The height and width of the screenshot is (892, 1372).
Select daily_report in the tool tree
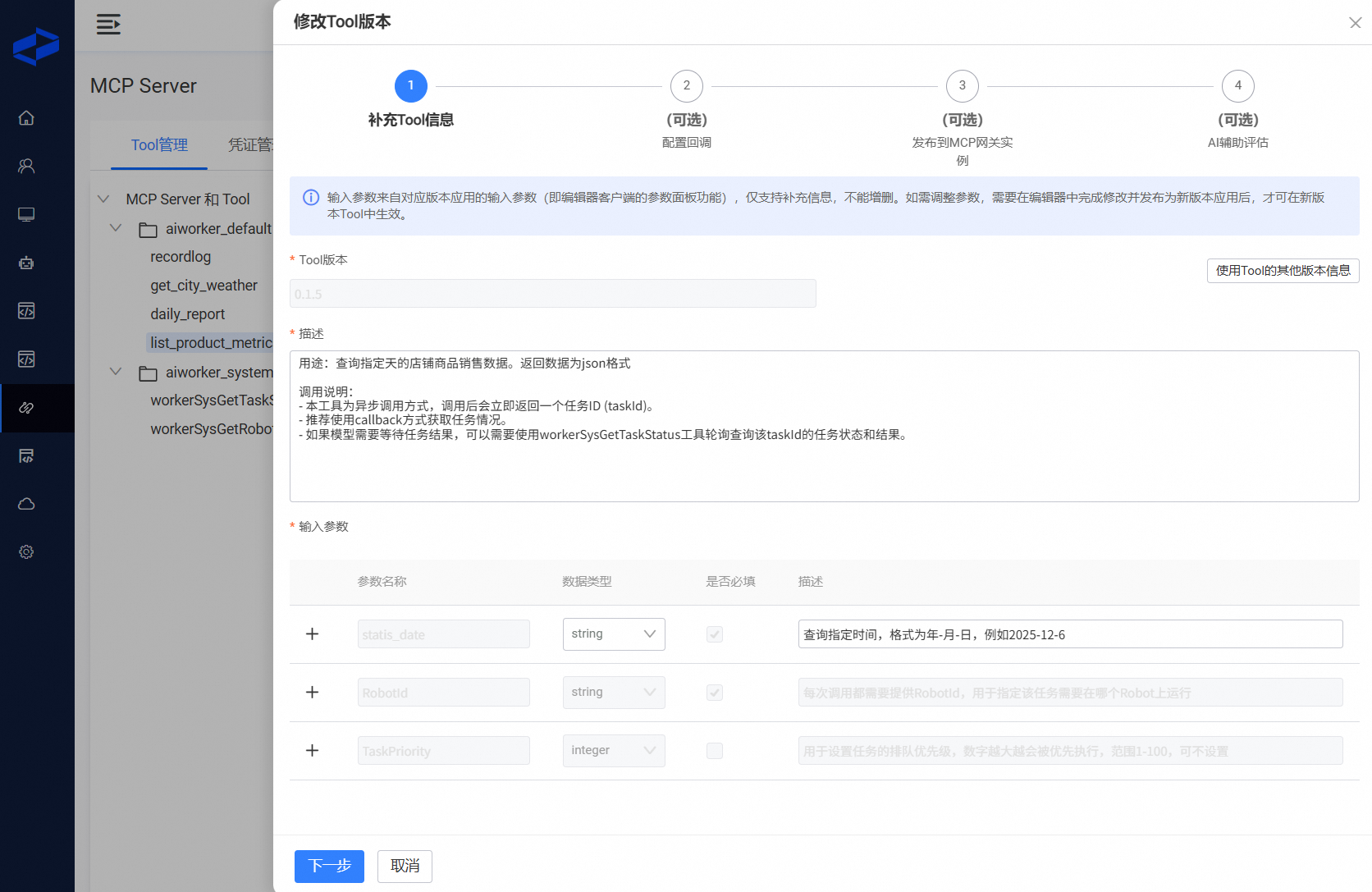tap(187, 314)
